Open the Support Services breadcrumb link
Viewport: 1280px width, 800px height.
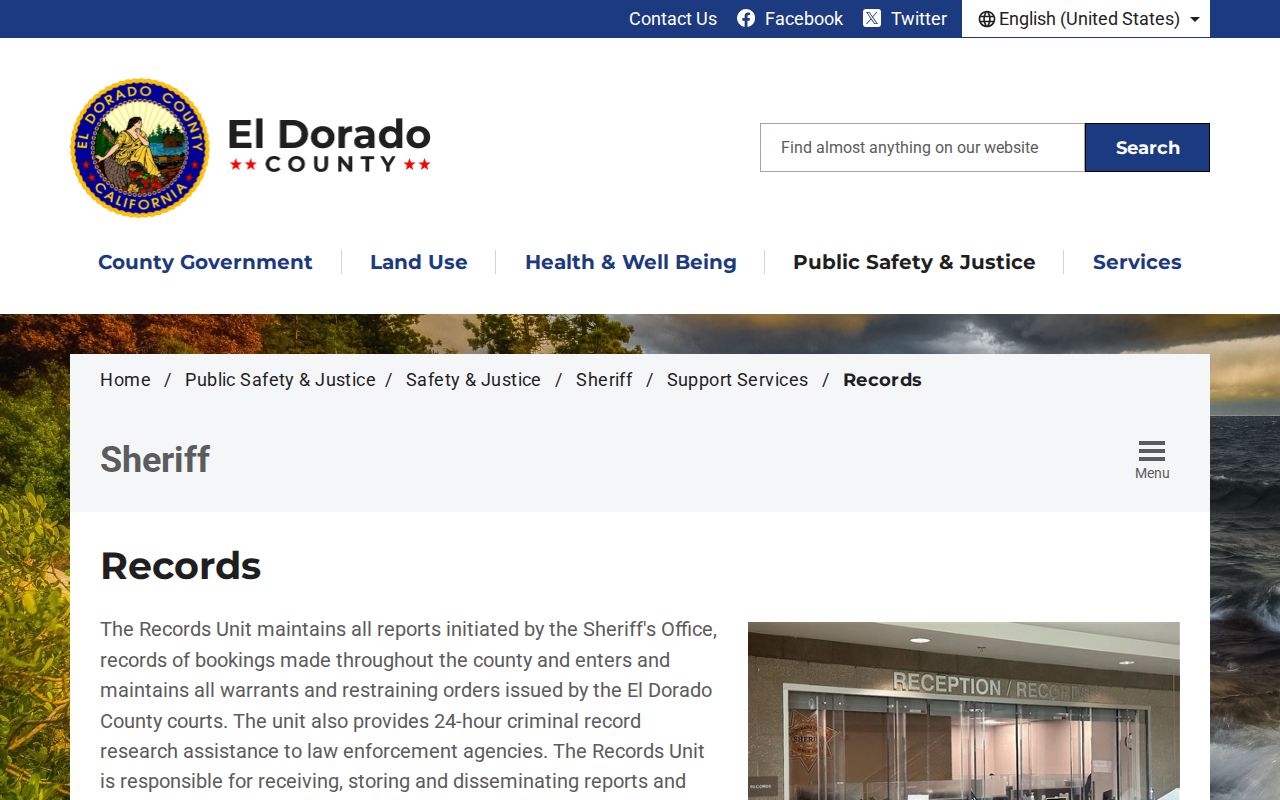point(737,380)
